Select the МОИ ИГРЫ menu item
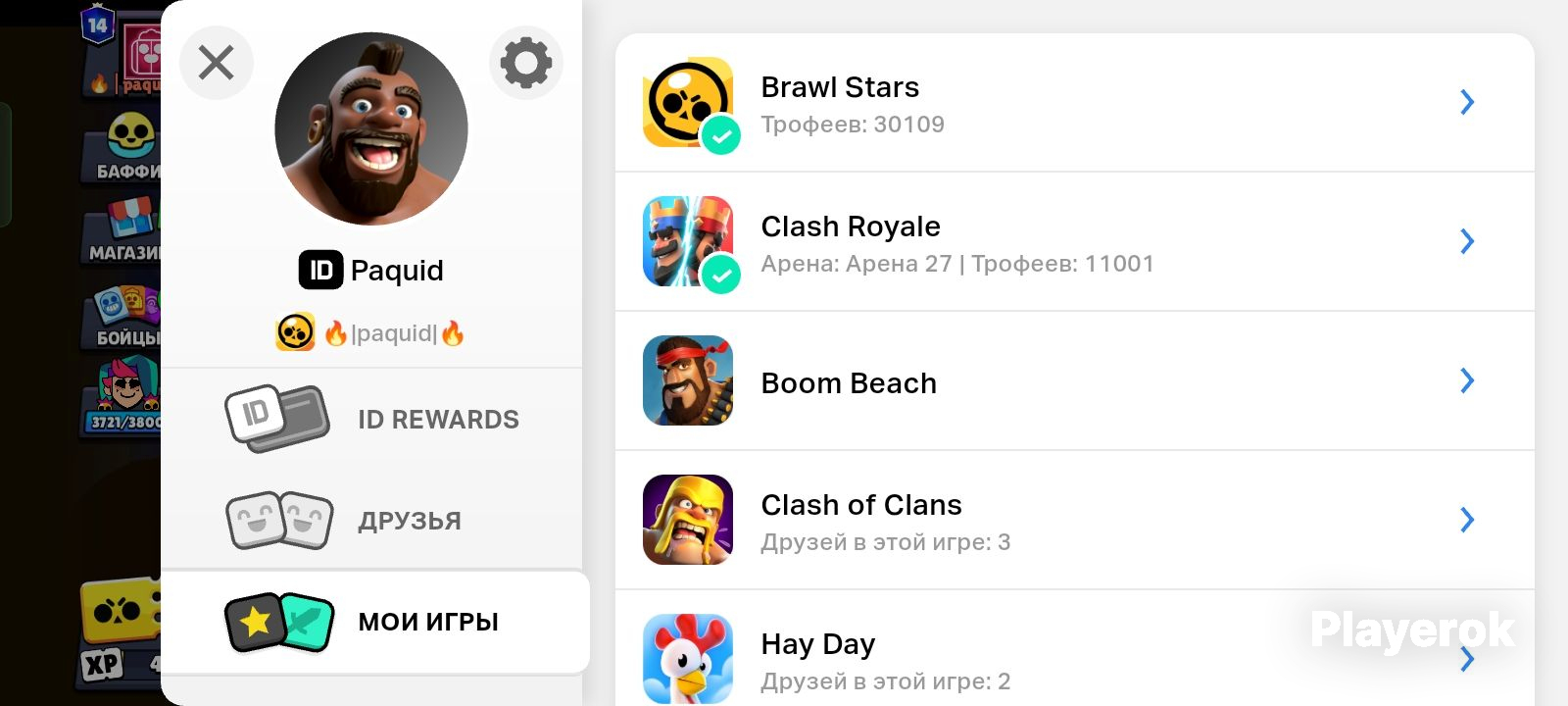 [375, 622]
